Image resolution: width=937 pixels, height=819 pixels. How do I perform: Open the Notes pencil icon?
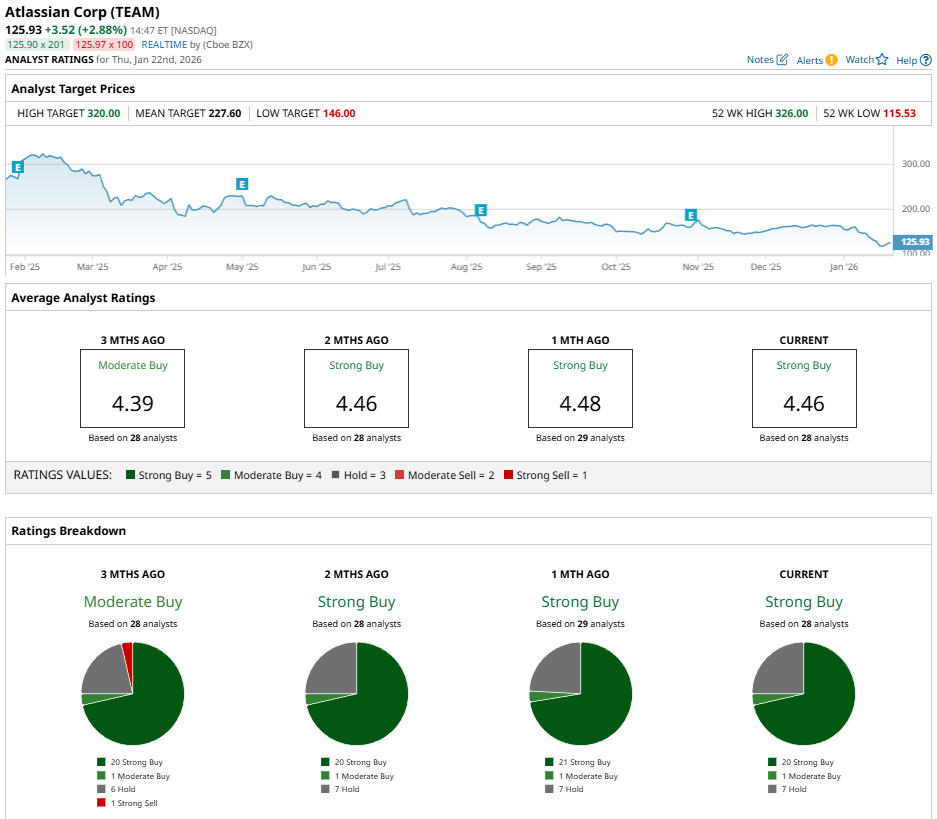point(782,60)
